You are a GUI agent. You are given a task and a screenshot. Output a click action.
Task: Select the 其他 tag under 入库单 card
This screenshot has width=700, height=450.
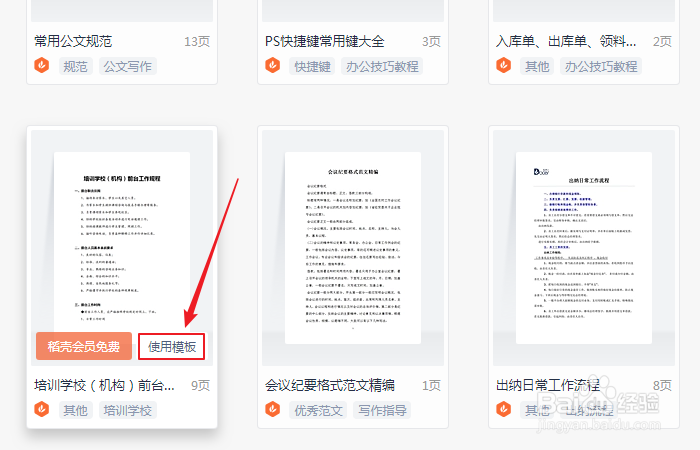coord(537,66)
